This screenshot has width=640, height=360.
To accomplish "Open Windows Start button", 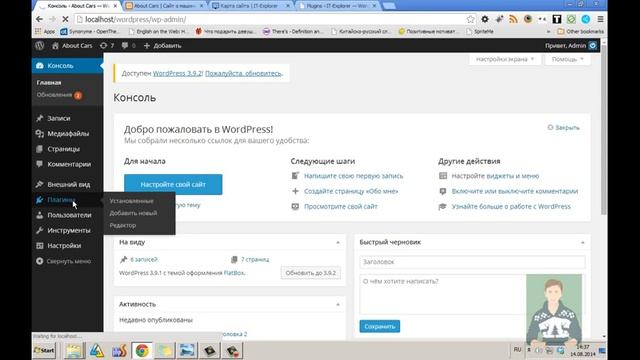I will click(44, 350).
